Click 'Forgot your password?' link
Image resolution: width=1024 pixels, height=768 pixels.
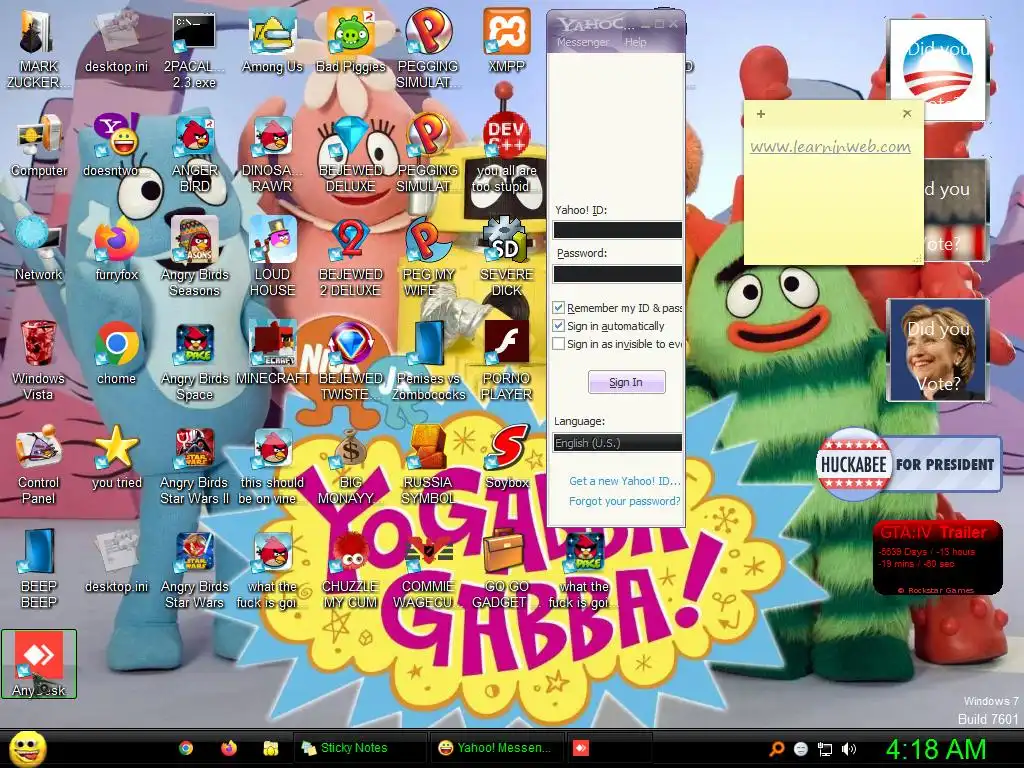click(x=624, y=501)
